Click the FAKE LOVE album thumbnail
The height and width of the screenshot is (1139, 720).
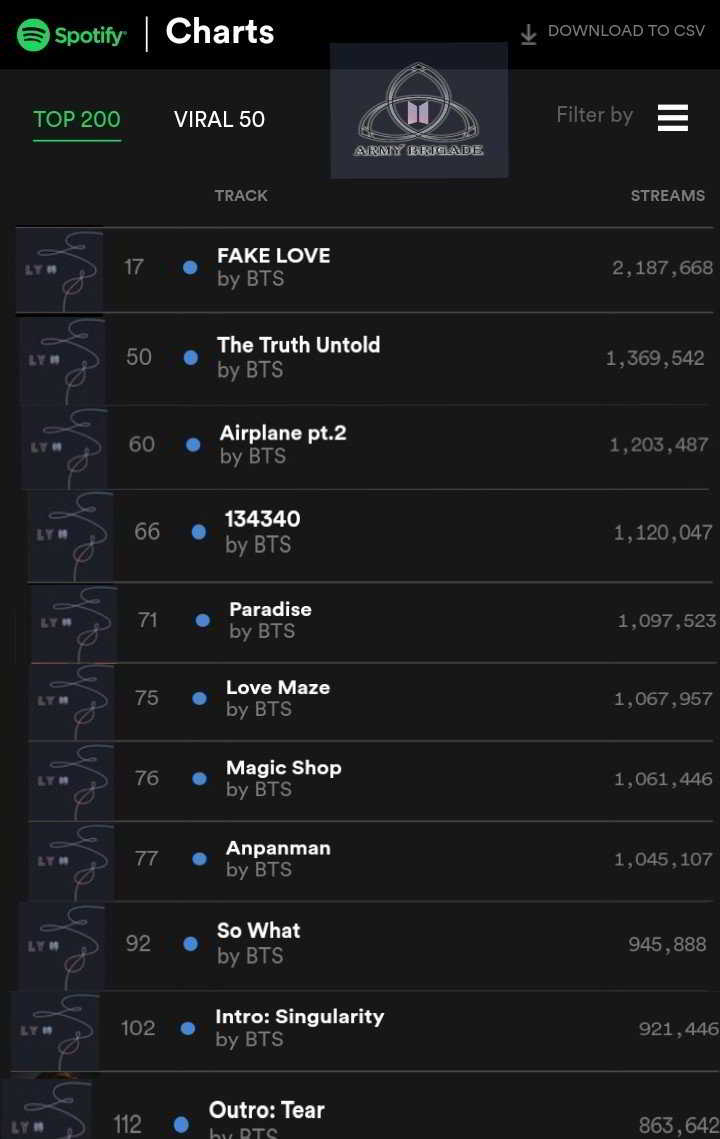tap(60, 270)
